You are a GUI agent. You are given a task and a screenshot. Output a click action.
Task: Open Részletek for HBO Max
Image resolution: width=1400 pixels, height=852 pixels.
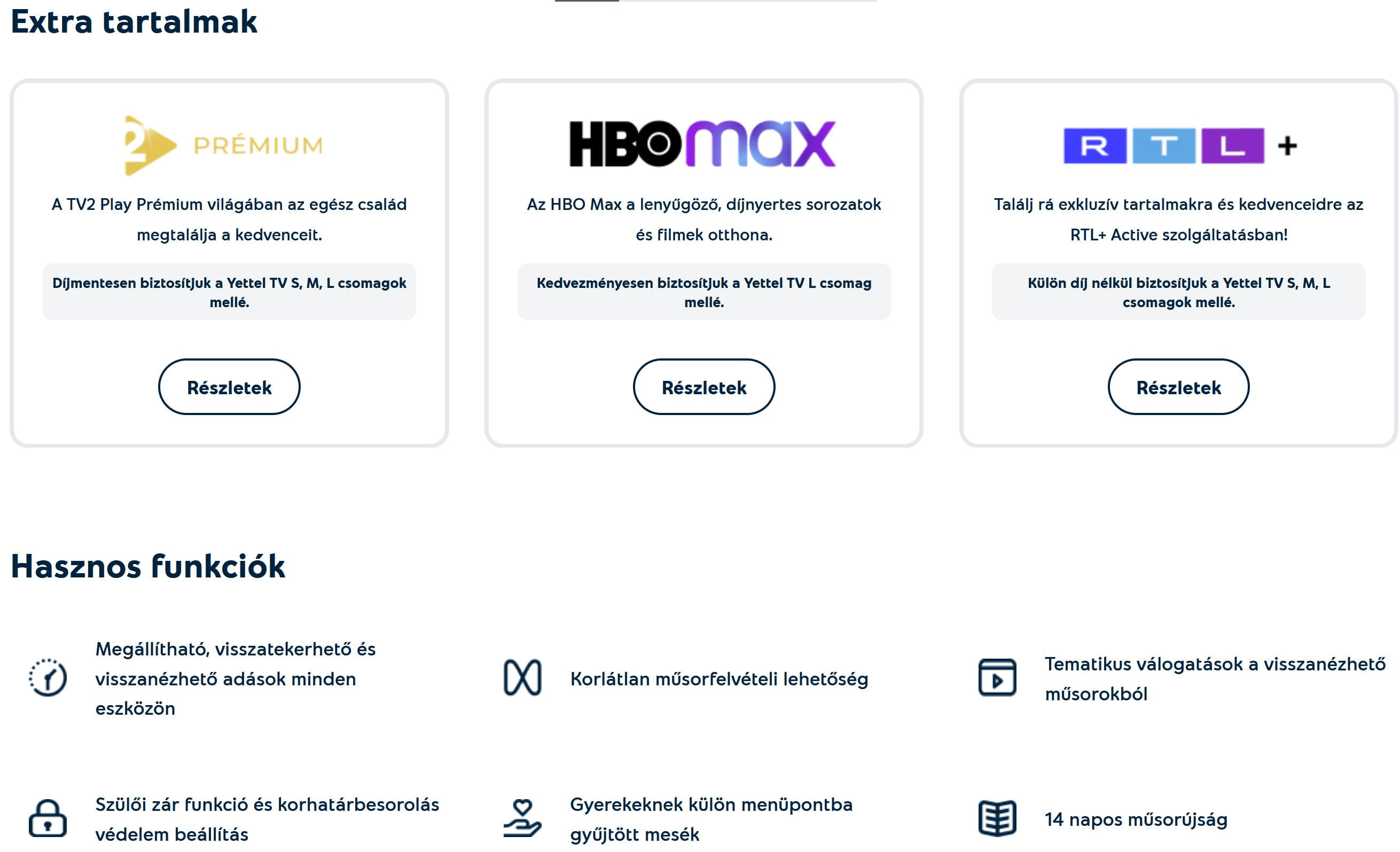(703, 387)
